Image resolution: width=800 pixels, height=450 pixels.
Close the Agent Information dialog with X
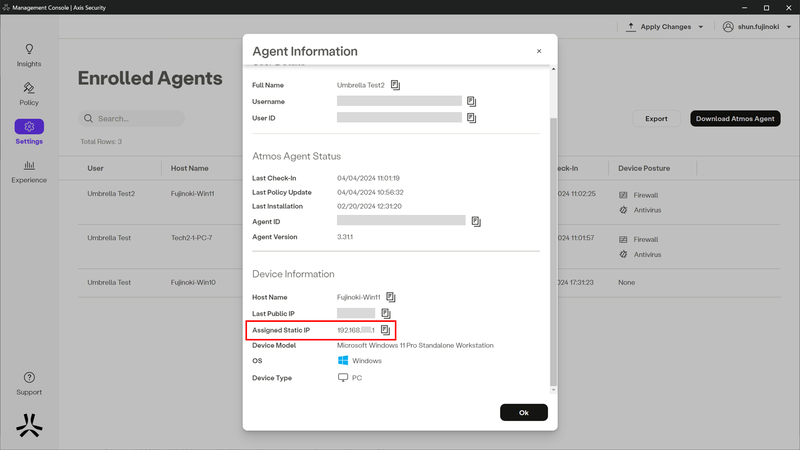[539, 51]
